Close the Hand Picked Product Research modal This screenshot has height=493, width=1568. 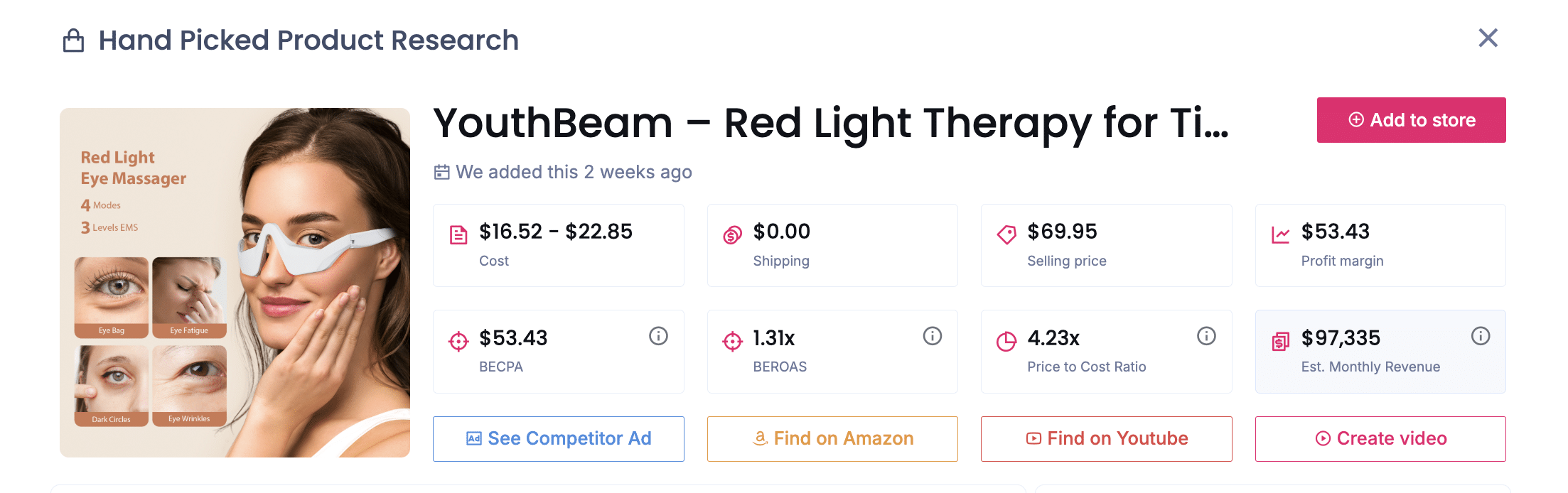pos(1488,38)
